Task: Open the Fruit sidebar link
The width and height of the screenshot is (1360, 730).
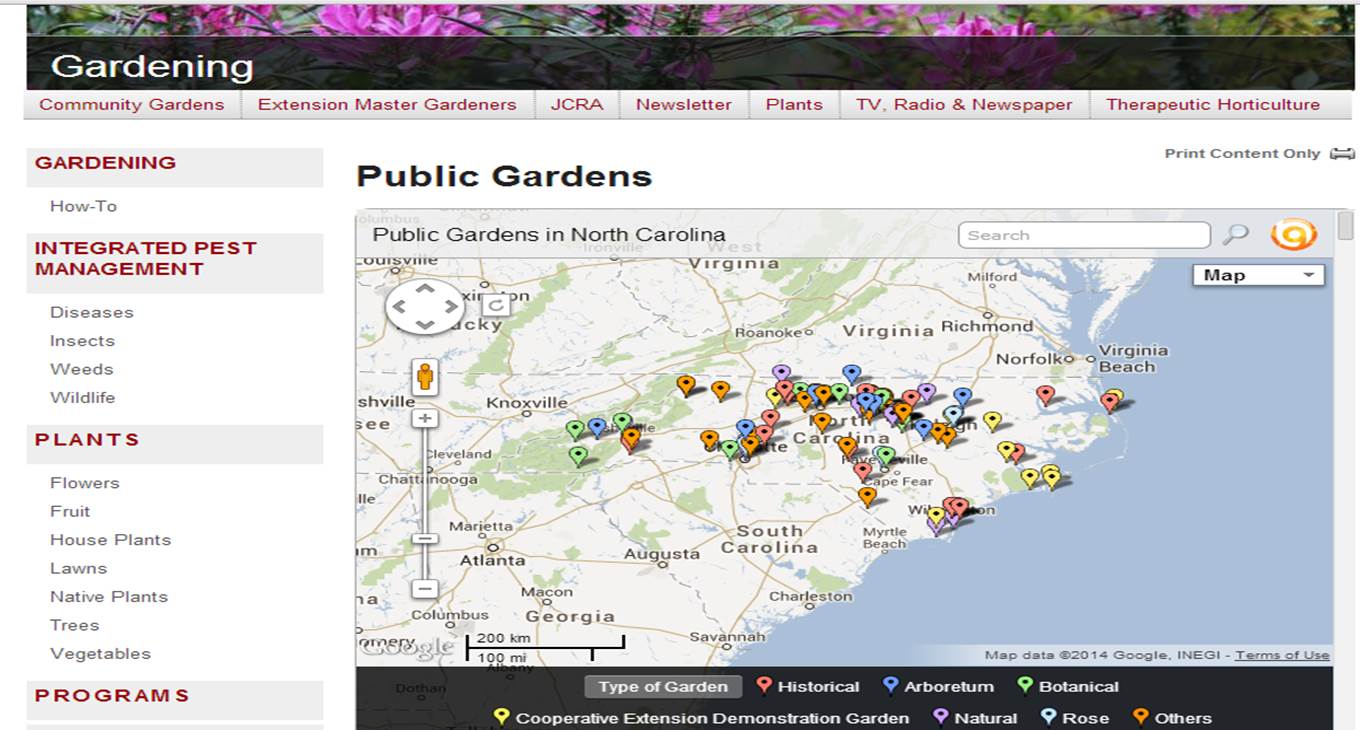Action: click(x=70, y=511)
